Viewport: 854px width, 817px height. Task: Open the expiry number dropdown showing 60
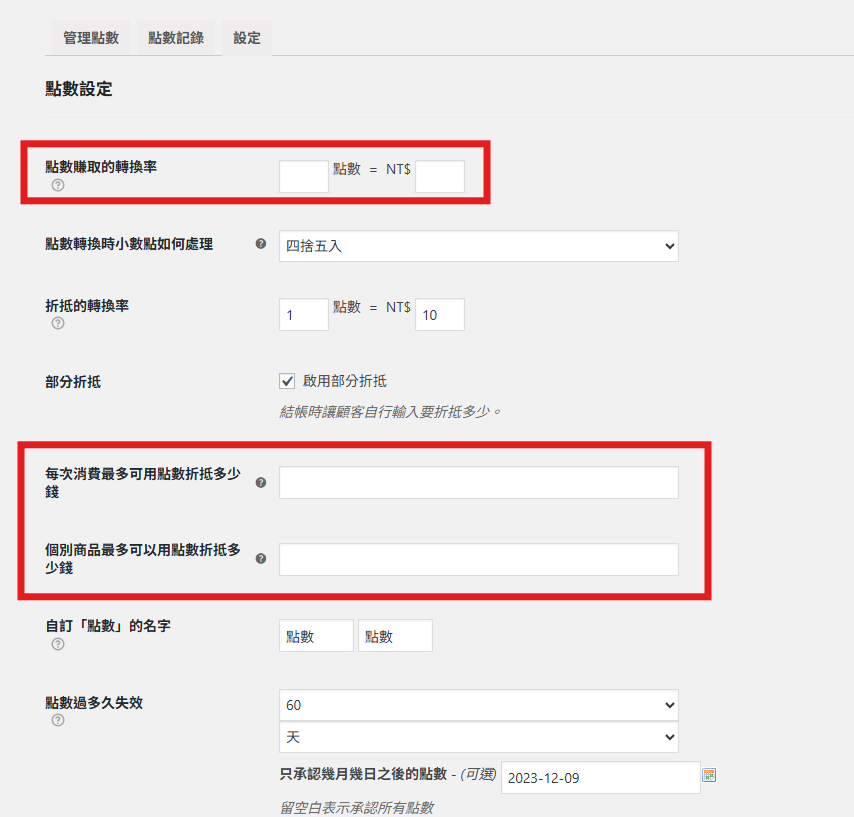(478, 705)
